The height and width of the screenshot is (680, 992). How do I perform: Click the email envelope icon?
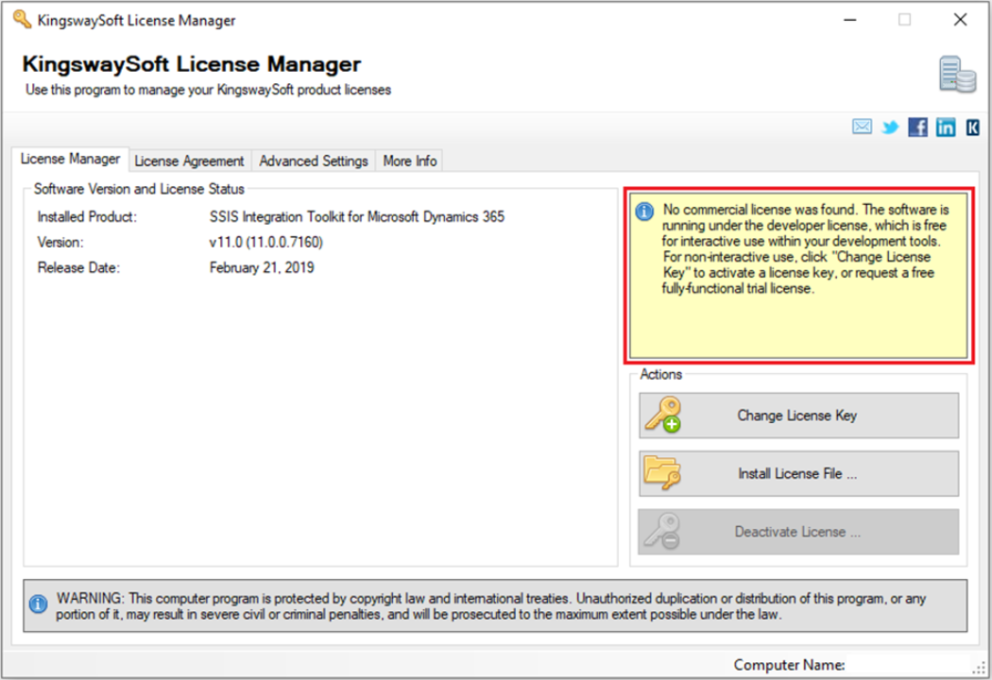[x=862, y=127]
